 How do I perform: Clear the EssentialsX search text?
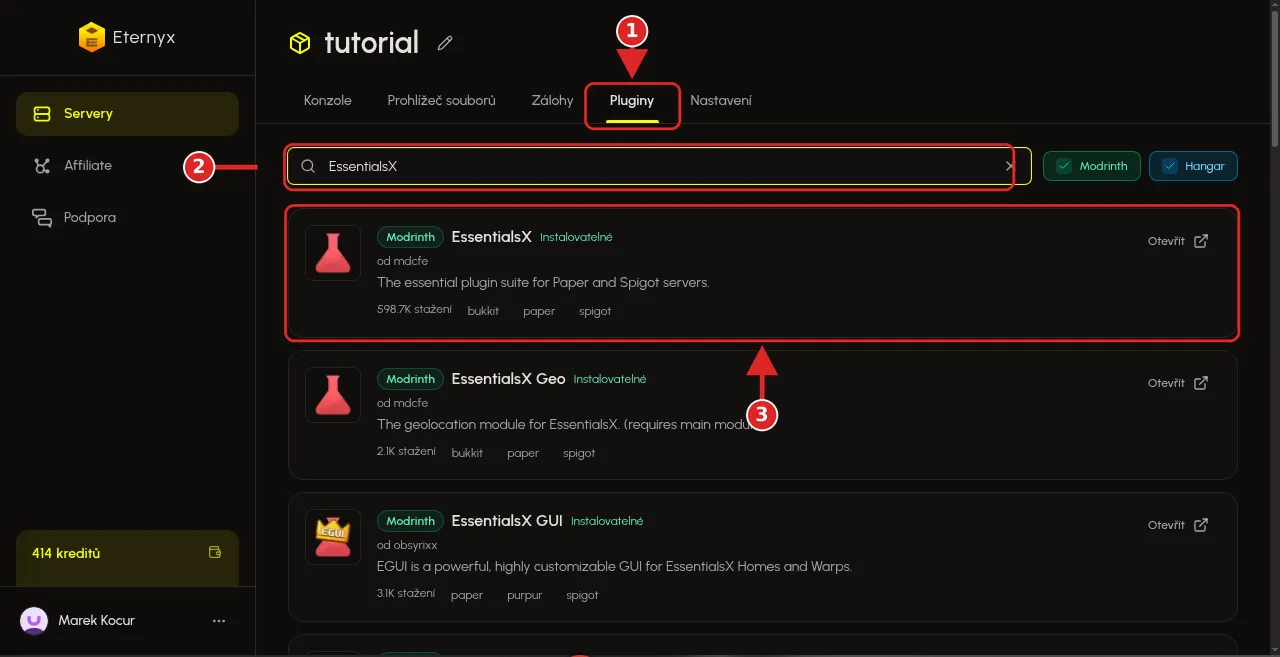click(1010, 166)
